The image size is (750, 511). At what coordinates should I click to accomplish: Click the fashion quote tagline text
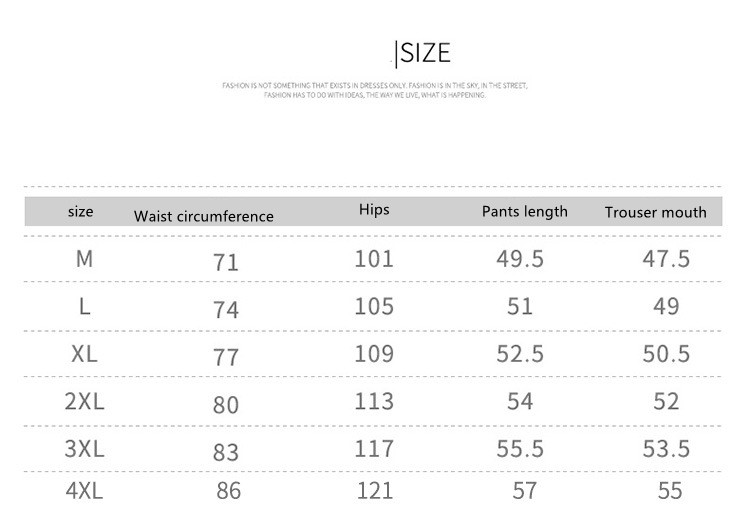pos(374,91)
